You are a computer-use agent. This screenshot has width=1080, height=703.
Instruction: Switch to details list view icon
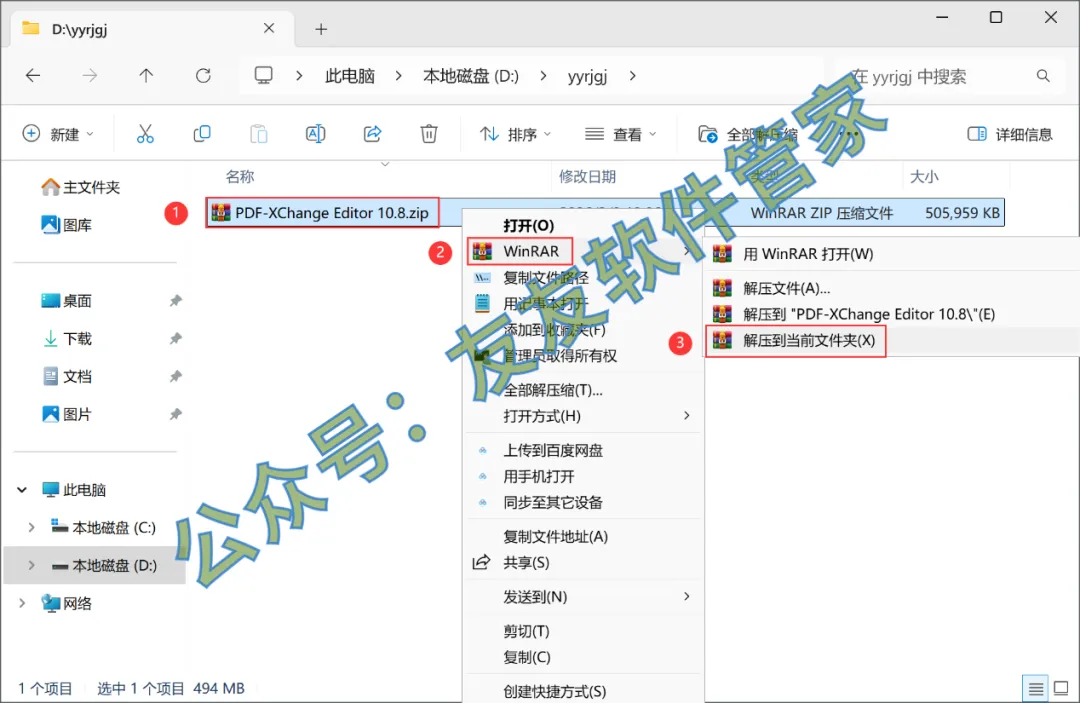tap(1035, 688)
